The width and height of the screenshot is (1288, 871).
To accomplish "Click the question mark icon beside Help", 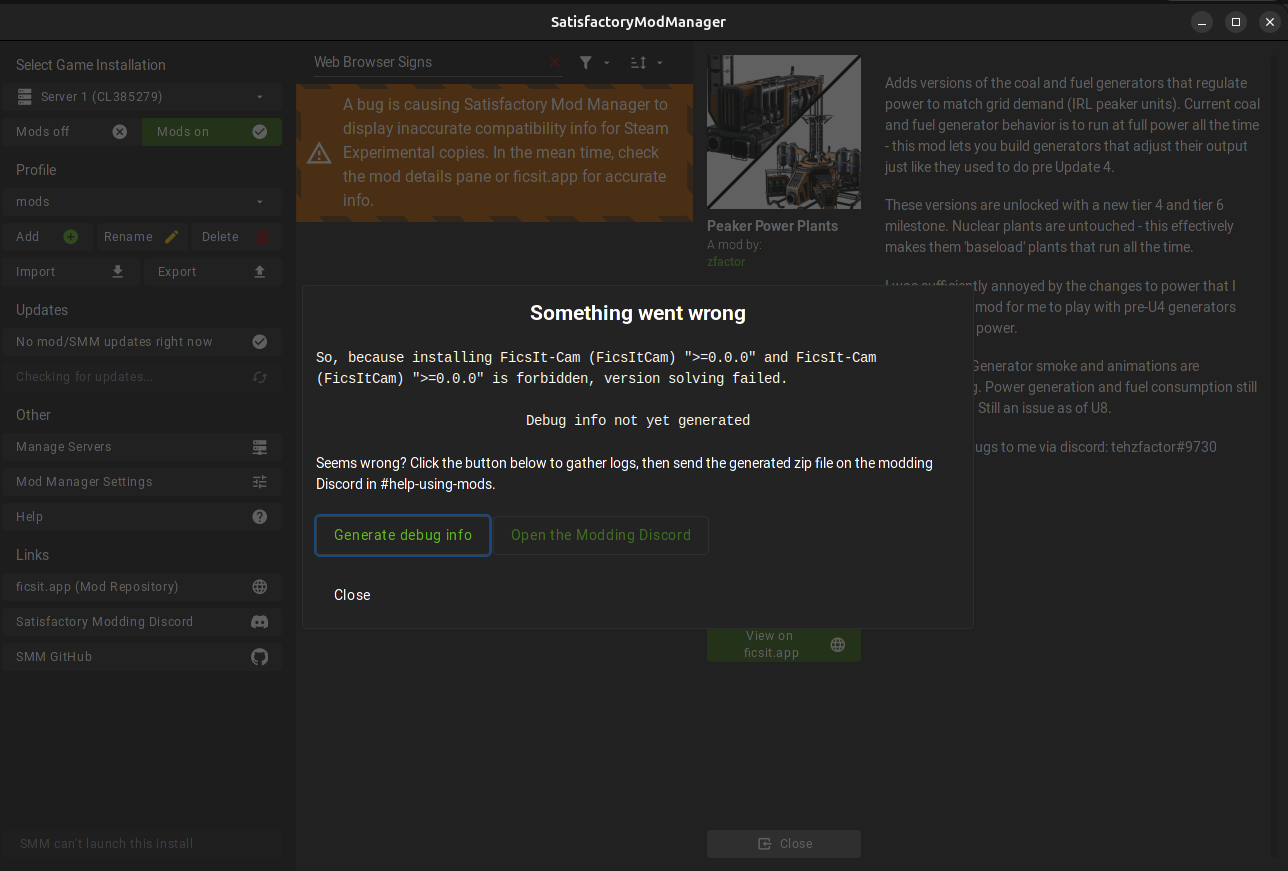I will click(x=260, y=517).
